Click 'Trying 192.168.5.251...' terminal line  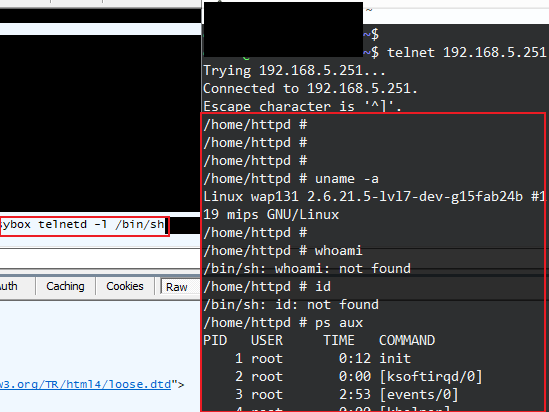point(294,71)
